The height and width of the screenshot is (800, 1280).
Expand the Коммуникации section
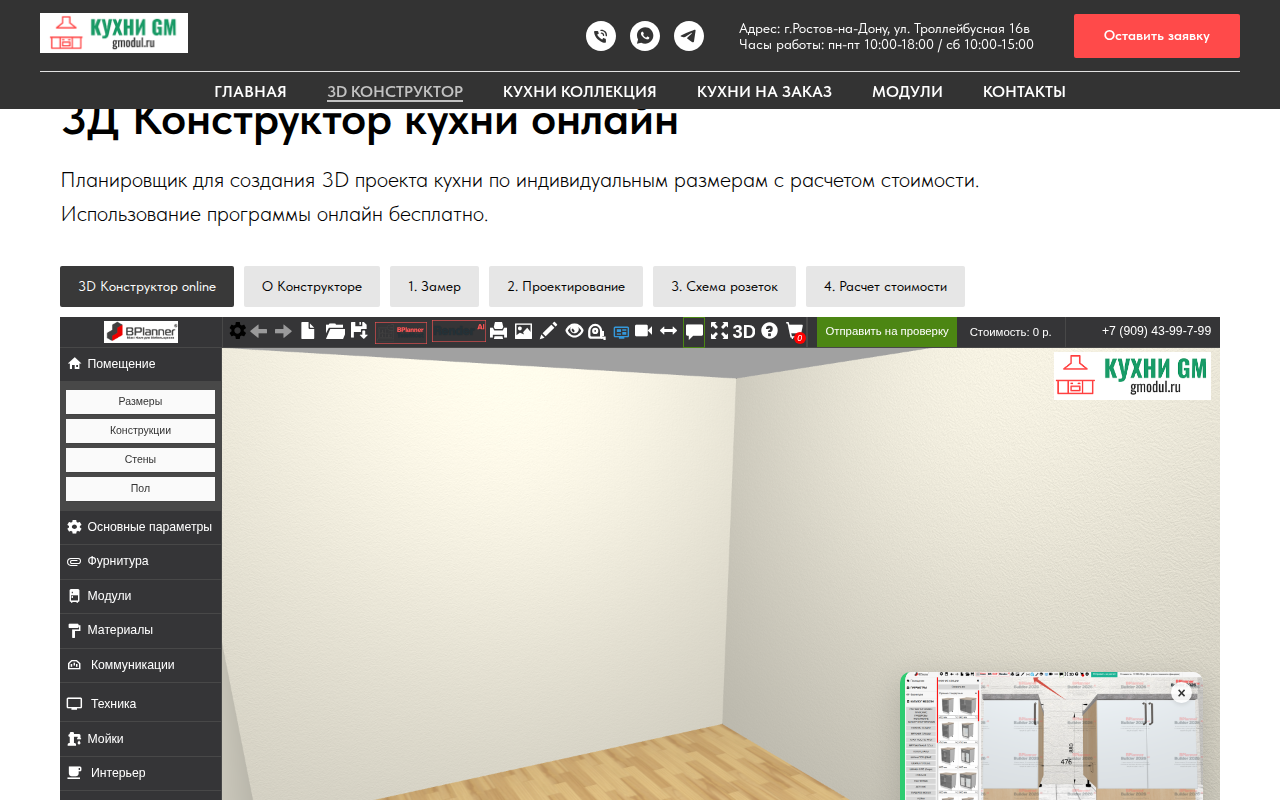pyautogui.click(x=141, y=665)
